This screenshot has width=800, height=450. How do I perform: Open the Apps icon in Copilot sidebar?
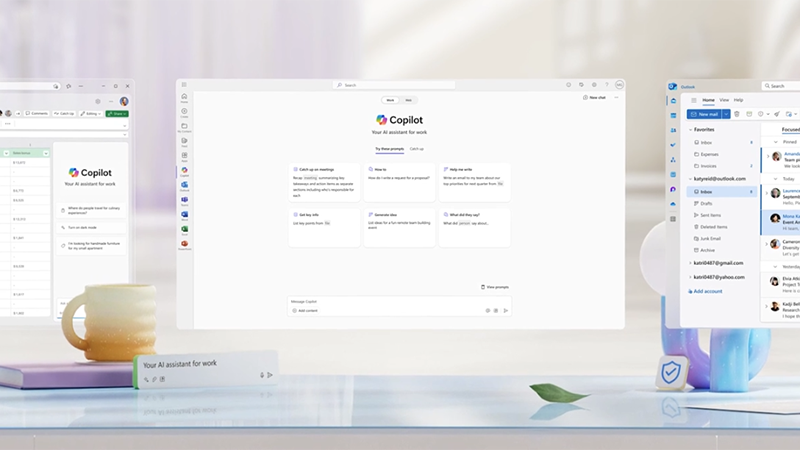[x=184, y=157]
